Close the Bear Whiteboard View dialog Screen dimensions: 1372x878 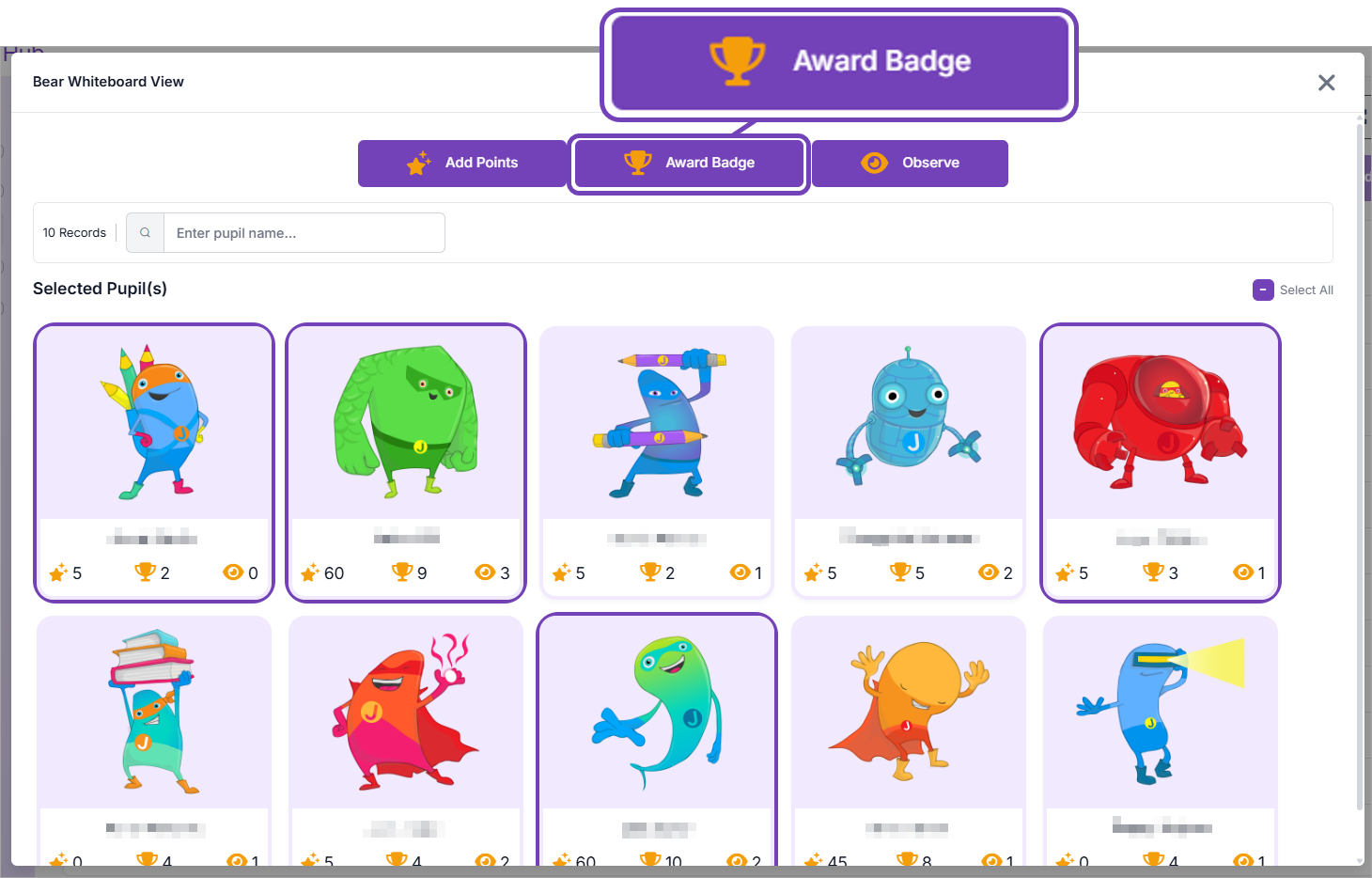1326,83
